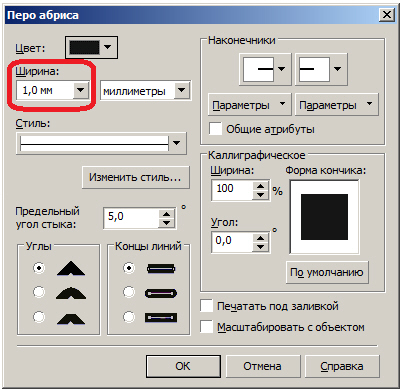Click the calligraphic Ширина 100 field
The image size is (404, 390).
click(x=232, y=190)
